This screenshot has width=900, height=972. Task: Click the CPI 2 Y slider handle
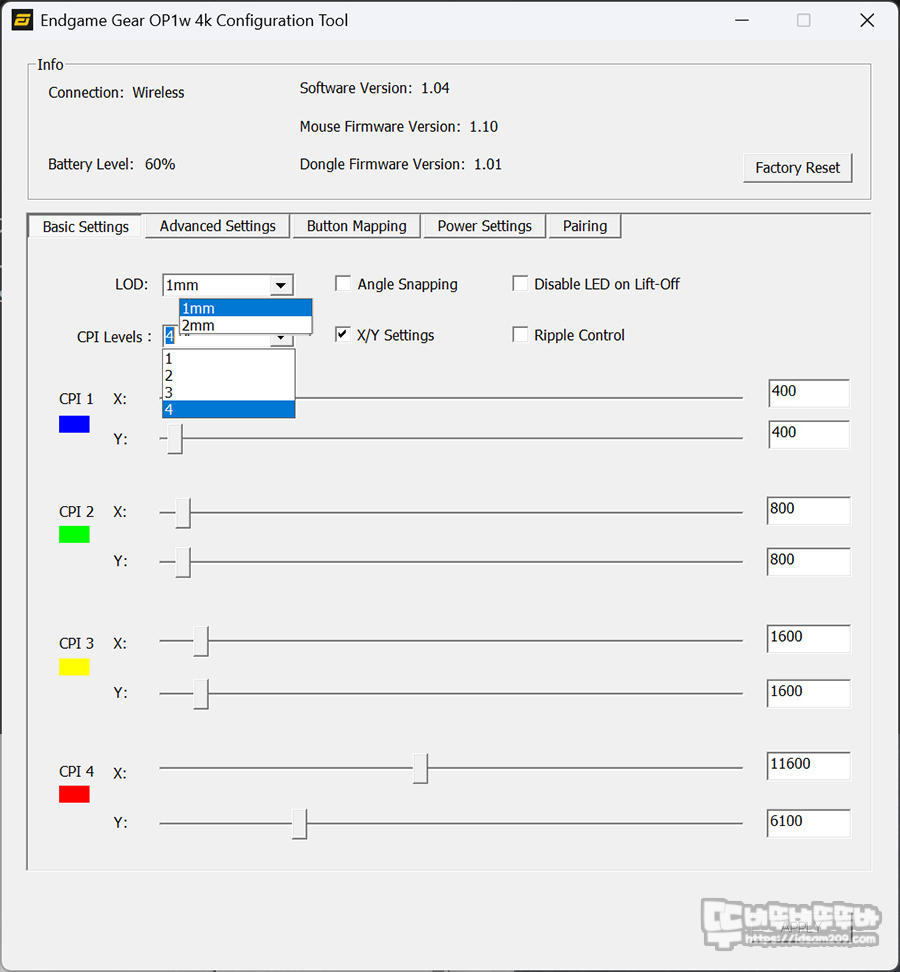pos(183,562)
